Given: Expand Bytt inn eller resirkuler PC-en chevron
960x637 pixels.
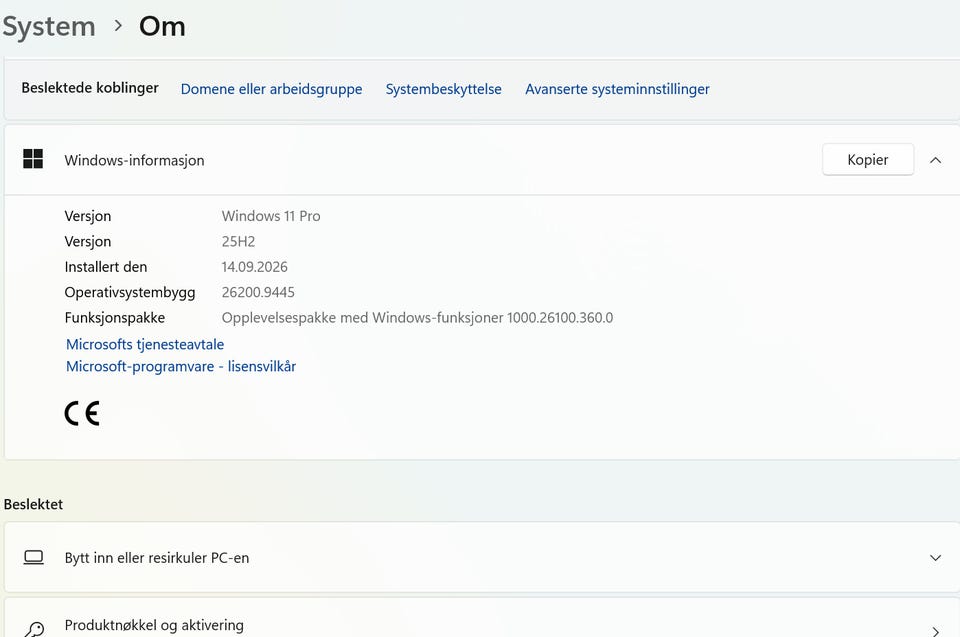Looking at the screenshot, I should [936, 557].
